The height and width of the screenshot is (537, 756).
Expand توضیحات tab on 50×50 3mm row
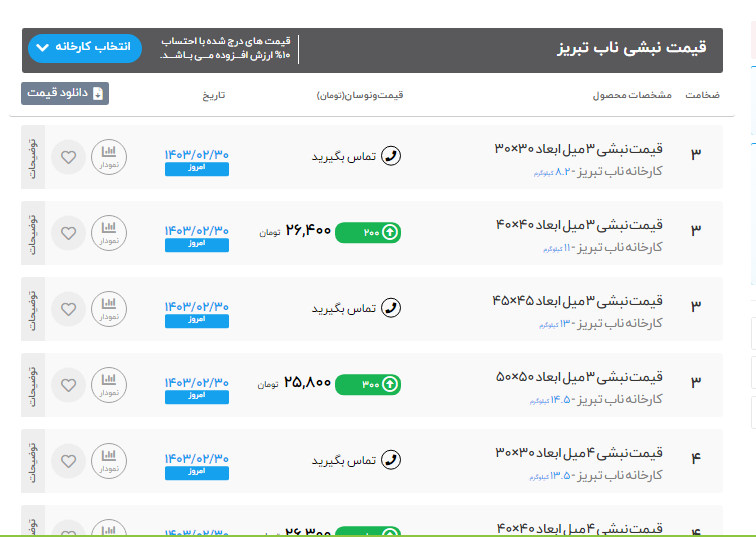pyautogui.click(x=31, y=384)
